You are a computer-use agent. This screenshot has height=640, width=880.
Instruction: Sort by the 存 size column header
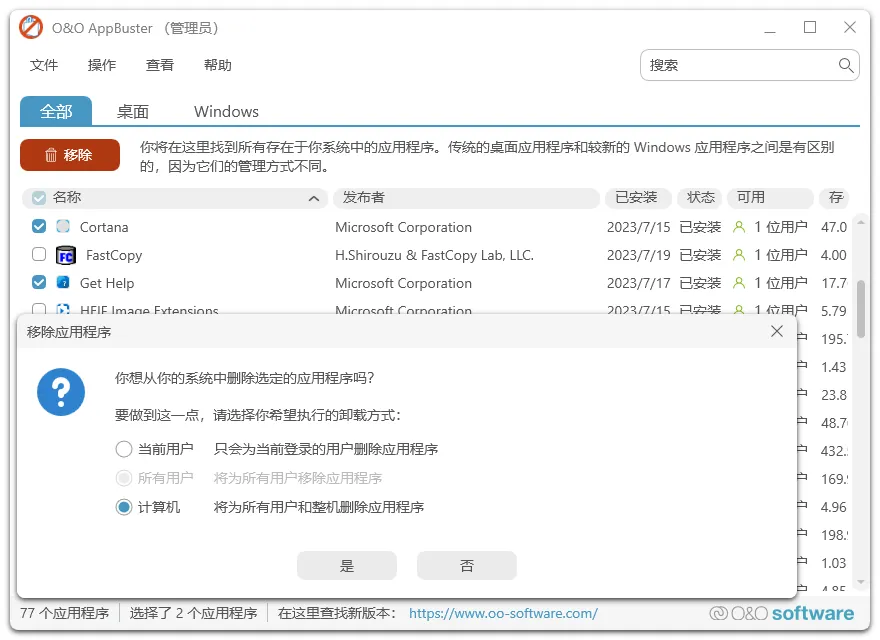point(835,198)
